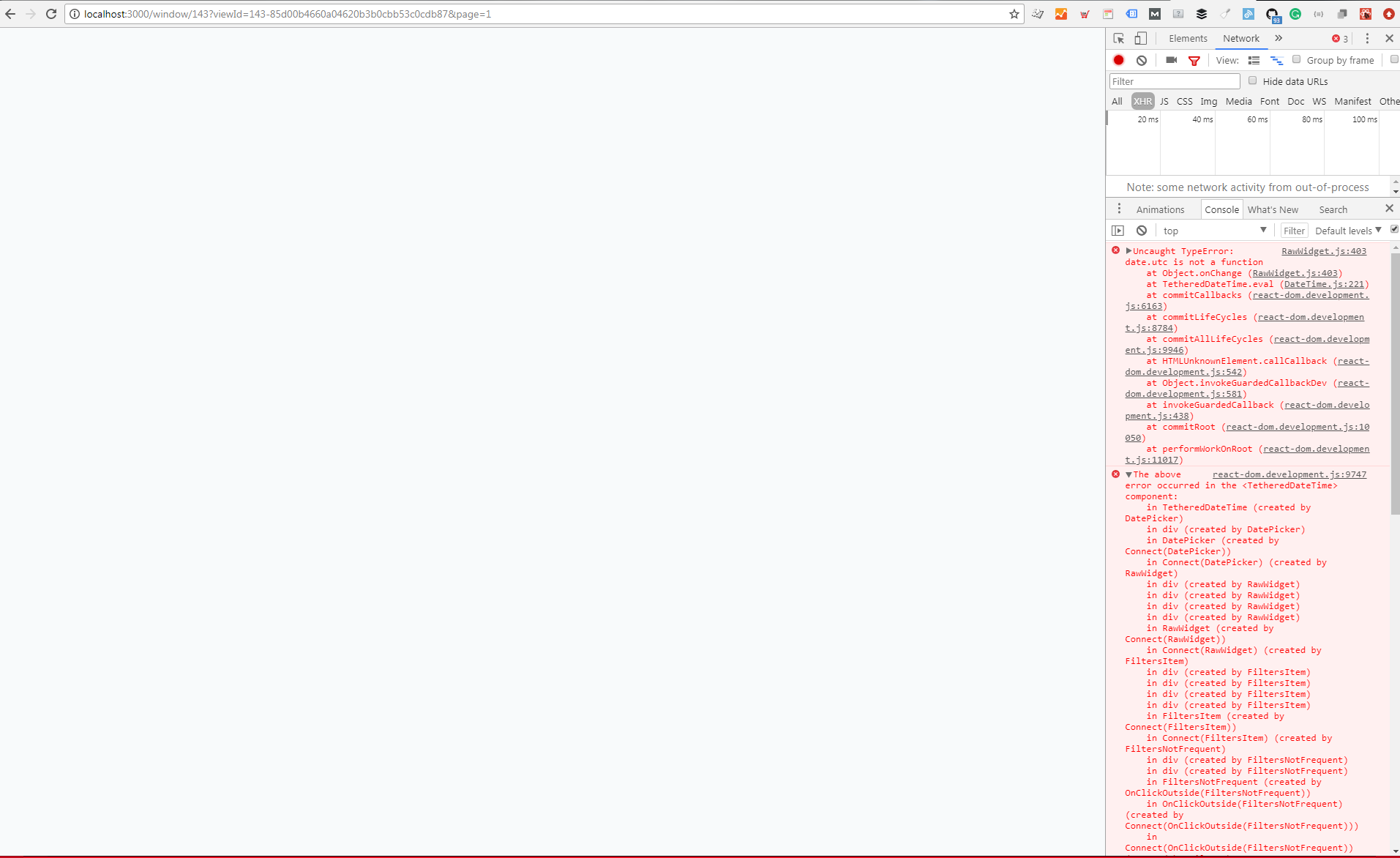Filter network requests by Media
This screenshot has width=1400, height=858.
coord(1239,101)
